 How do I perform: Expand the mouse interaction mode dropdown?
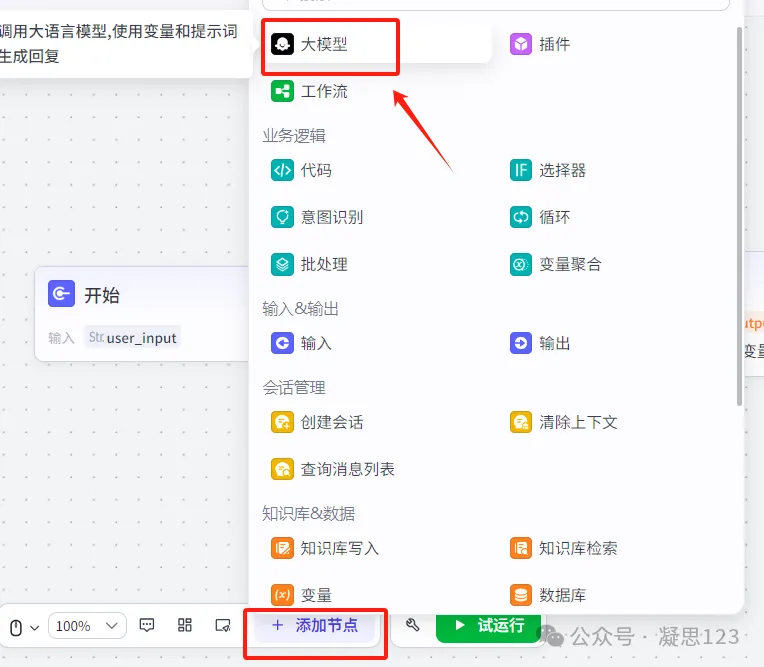click(24, 627)
